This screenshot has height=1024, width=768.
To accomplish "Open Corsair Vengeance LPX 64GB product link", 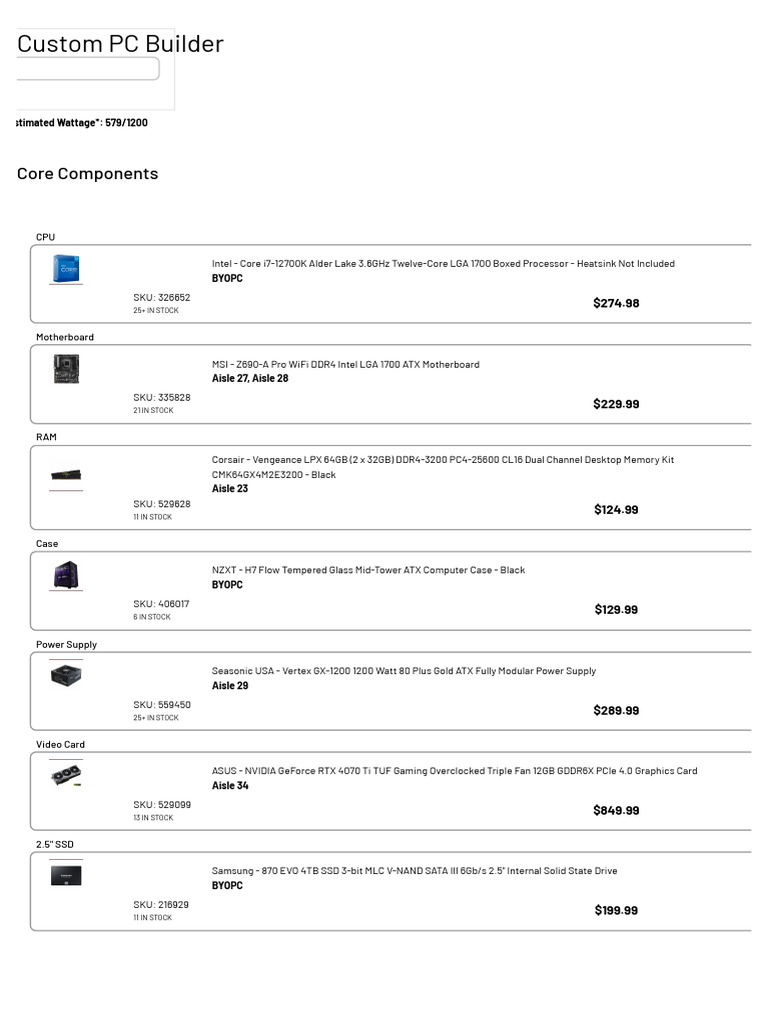I will [x=442, y=460].
